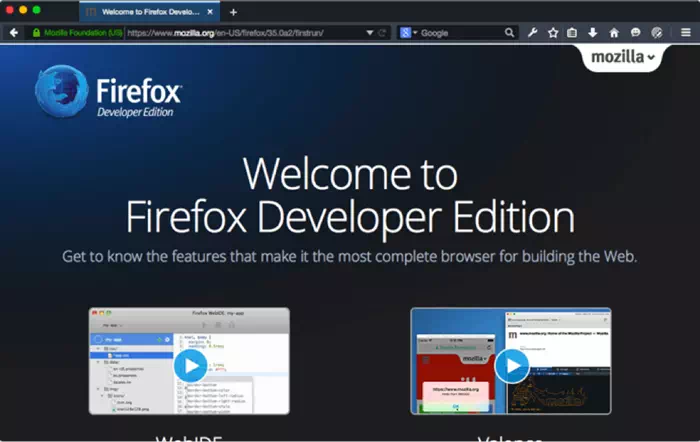Click the chat smiley toolbar icon

pyautogui.click(x=635, y=32)
